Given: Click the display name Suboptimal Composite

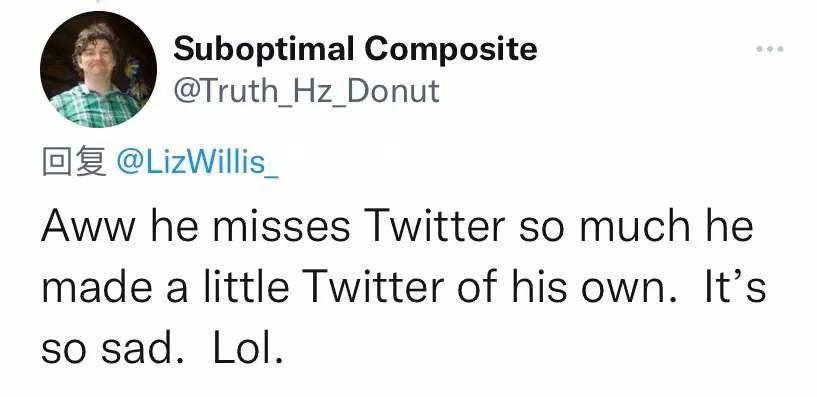Looking at the screenshot, I should [355, 49].
